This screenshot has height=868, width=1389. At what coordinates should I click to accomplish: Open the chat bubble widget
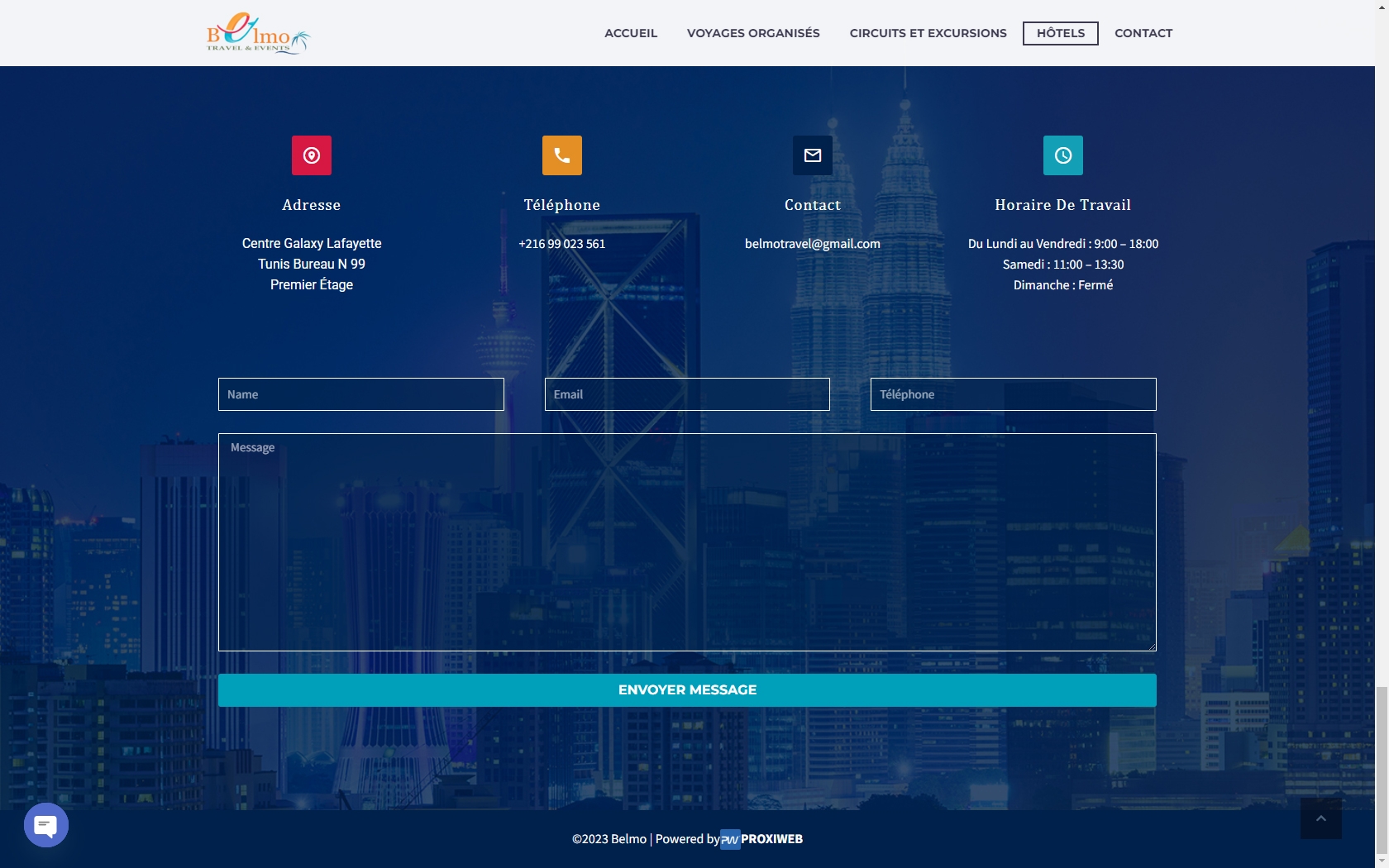point(46,825)
